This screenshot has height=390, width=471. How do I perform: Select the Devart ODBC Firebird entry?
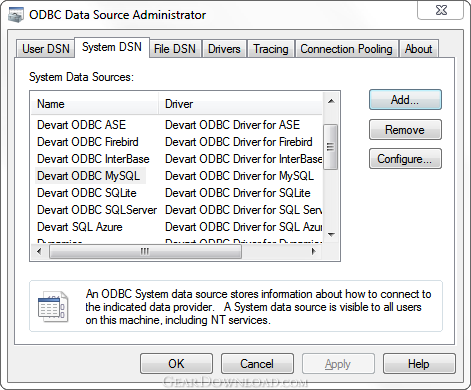point(88,142)
